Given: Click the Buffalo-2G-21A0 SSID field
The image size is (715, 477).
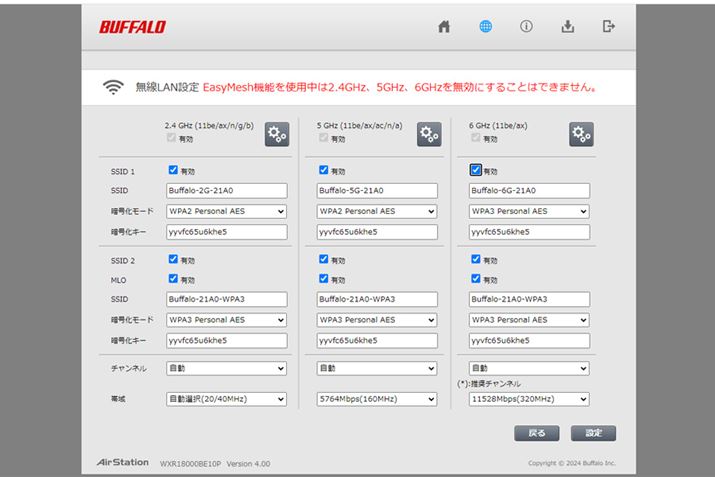Looking at the screenshot, I should click(x=226, y=190).
